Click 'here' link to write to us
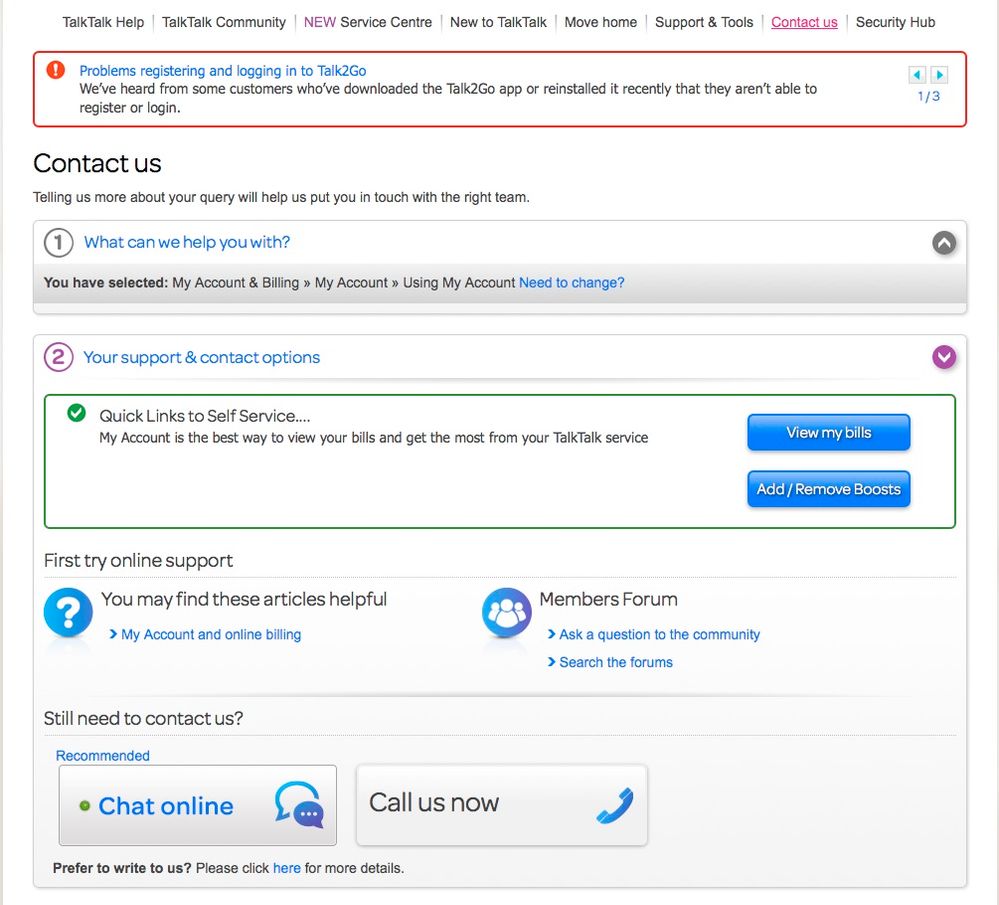999x905 pixels. (x=287, y=868)
